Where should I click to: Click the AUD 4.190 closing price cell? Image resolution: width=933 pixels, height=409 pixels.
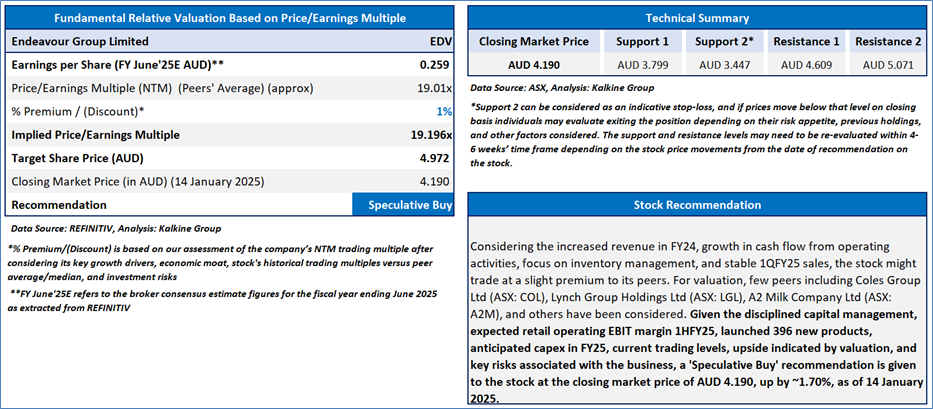tap(534, 65)
